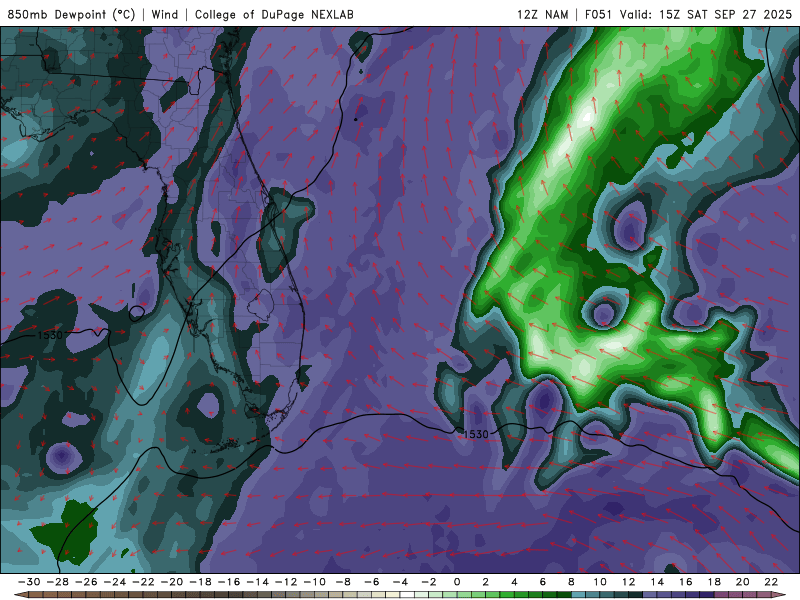
Task: Click the "-24" color scale label
Action: click(114, 582)
